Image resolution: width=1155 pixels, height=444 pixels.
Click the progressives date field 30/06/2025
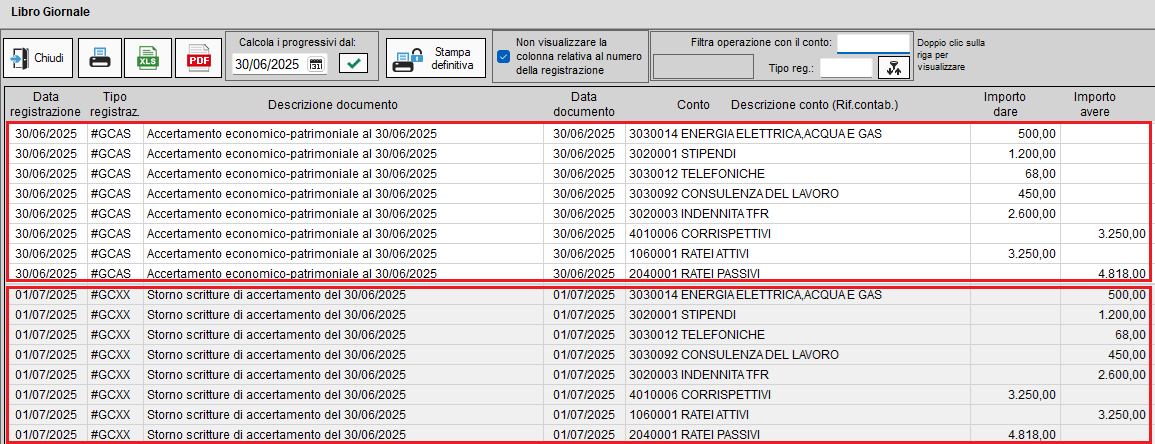[266, 64]
